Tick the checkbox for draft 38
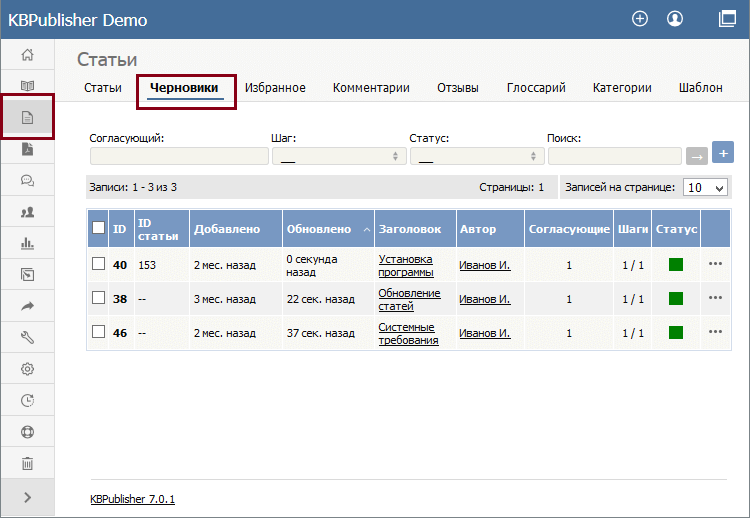 (x=99, y=298)
